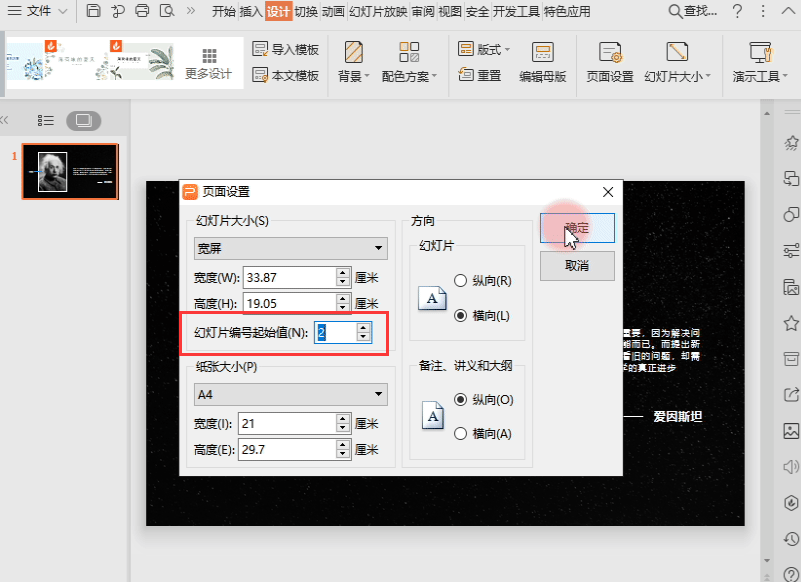
Task: Increase the slide number start value
Action: click(x=363, y=327)
